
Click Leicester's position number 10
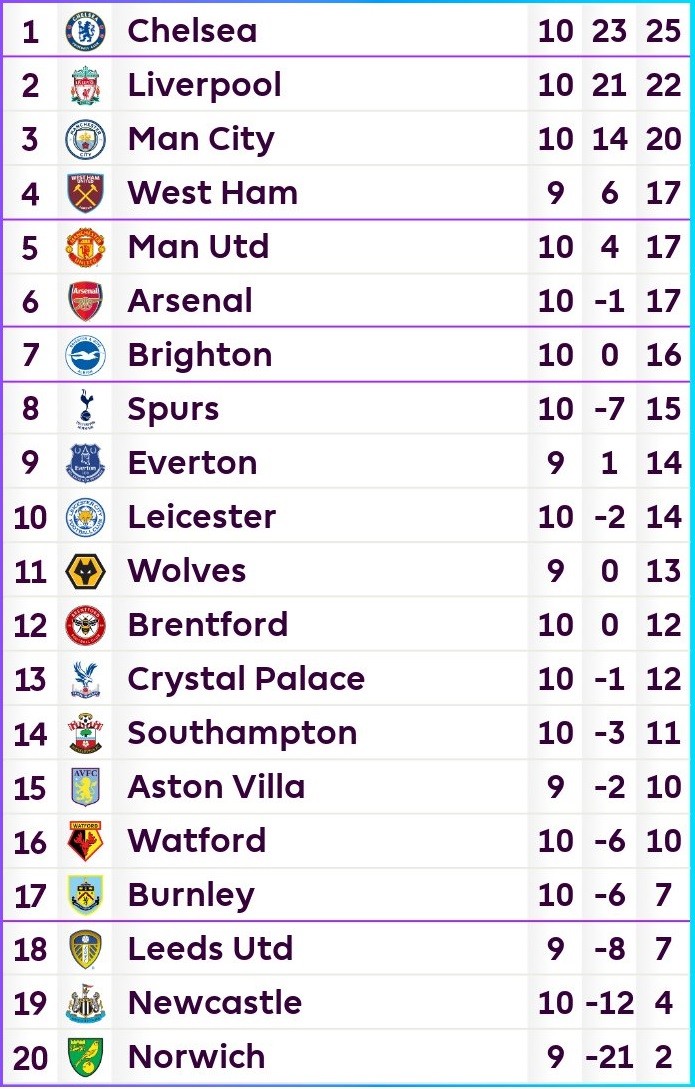31,518
